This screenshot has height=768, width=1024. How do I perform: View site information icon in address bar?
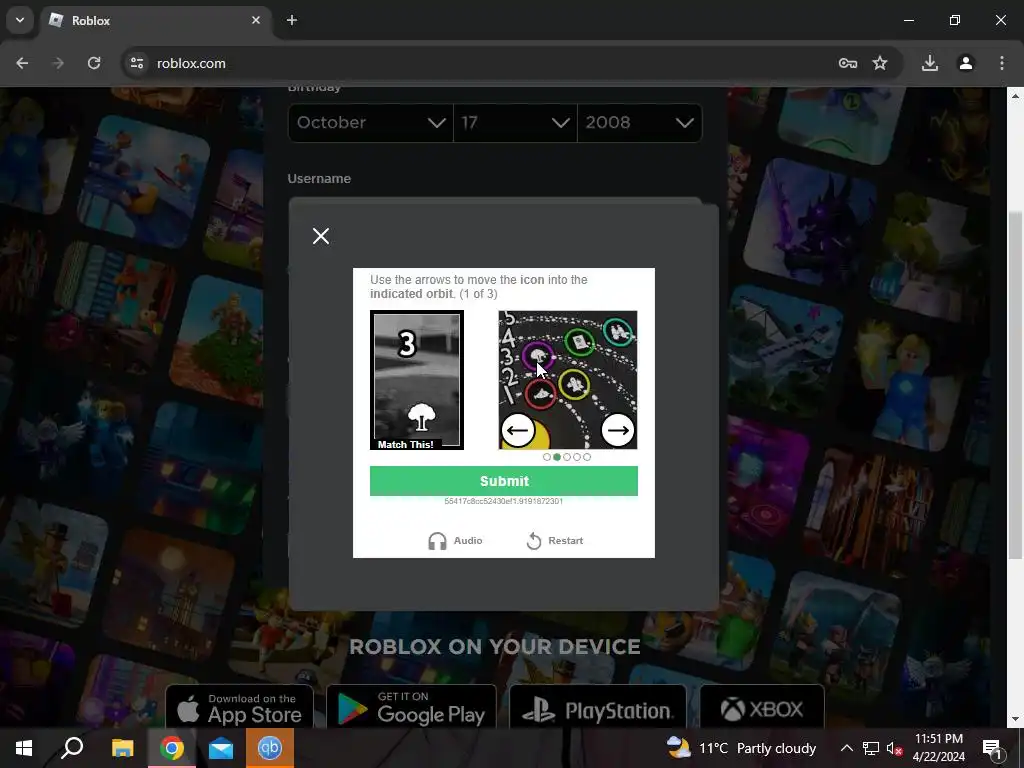coord(136,63)
